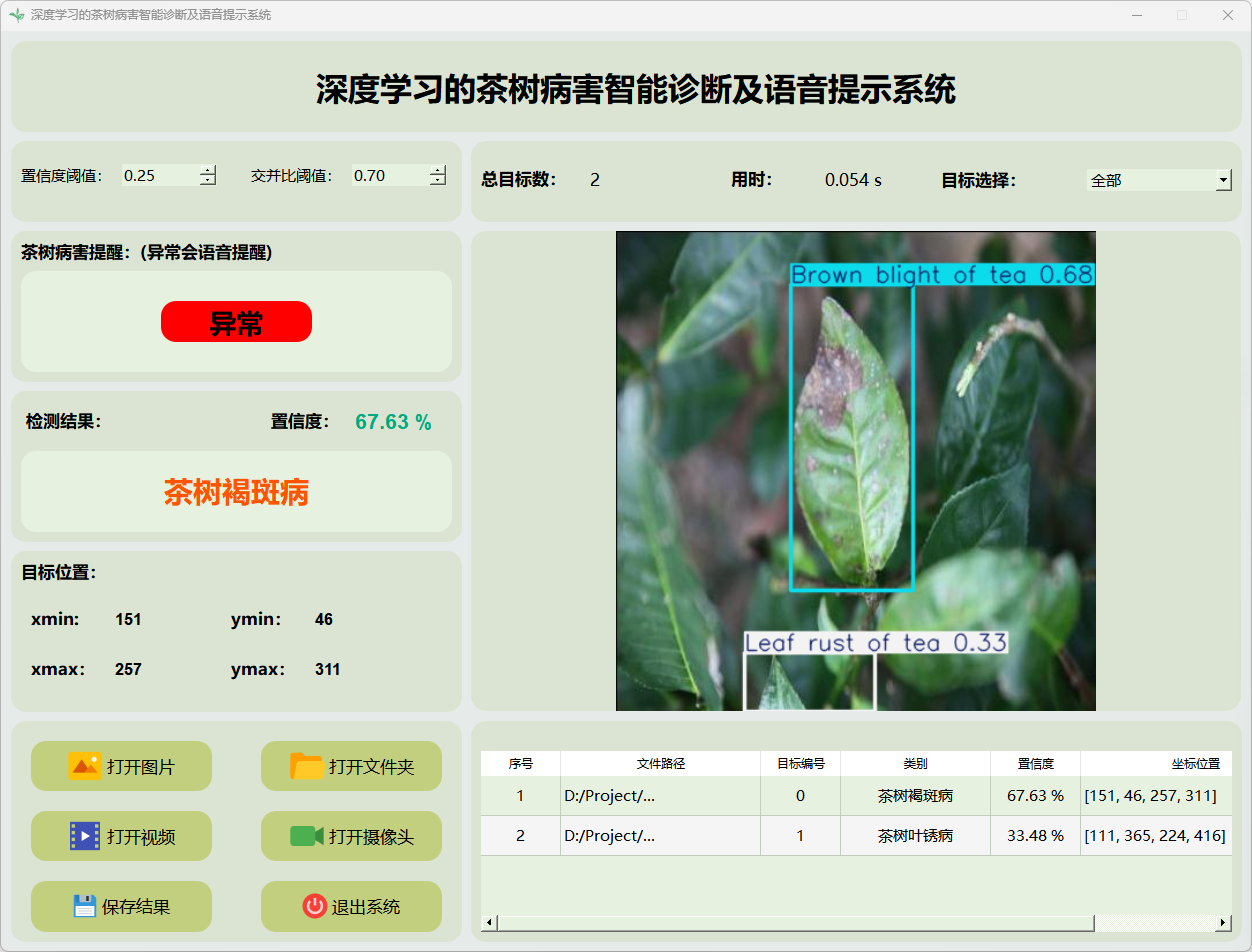Click the red power exit icon
Viewport: 1252px width, 952px height.
click(314, 906)
